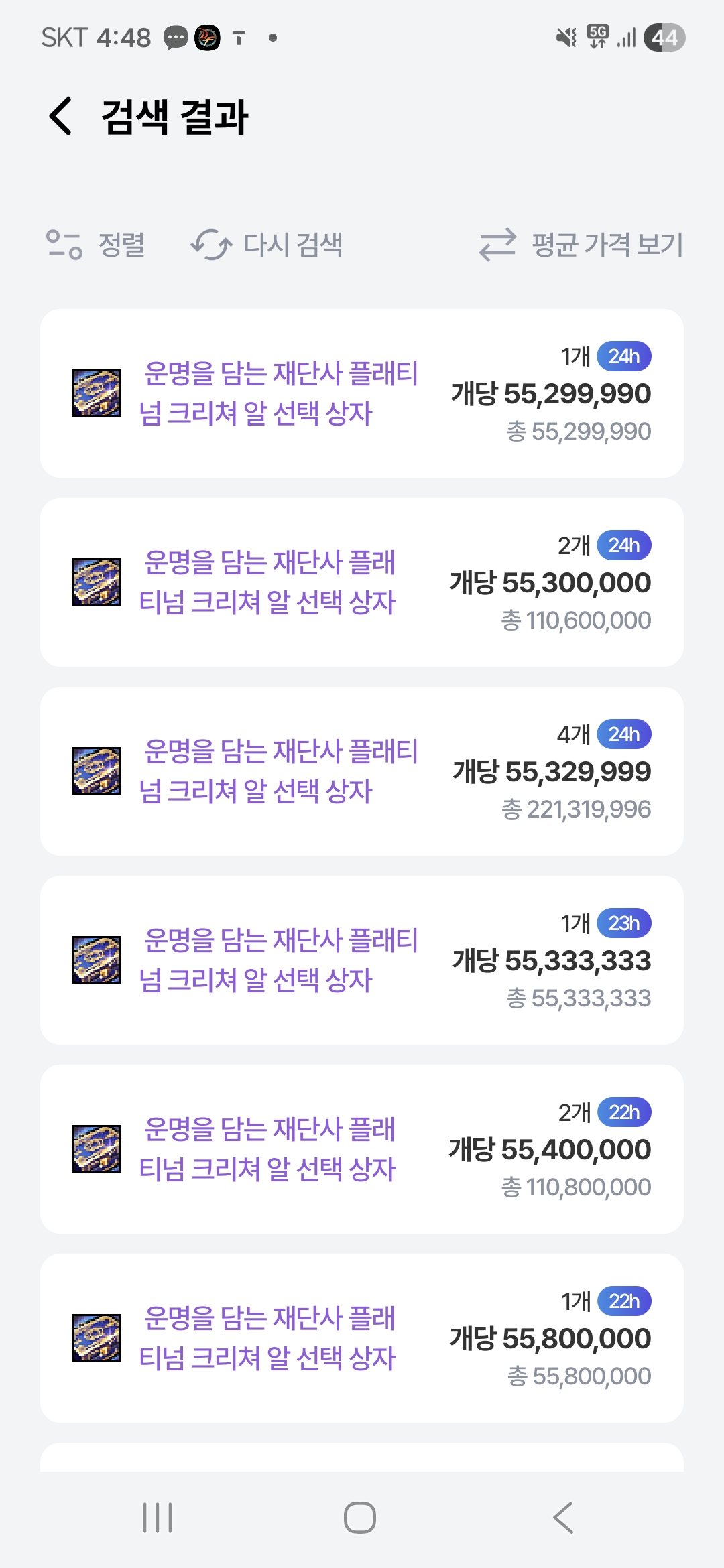Tap the back arrow beside 검색 결과
This screenshot has height=1568, width=724.
tap(62, 116)
